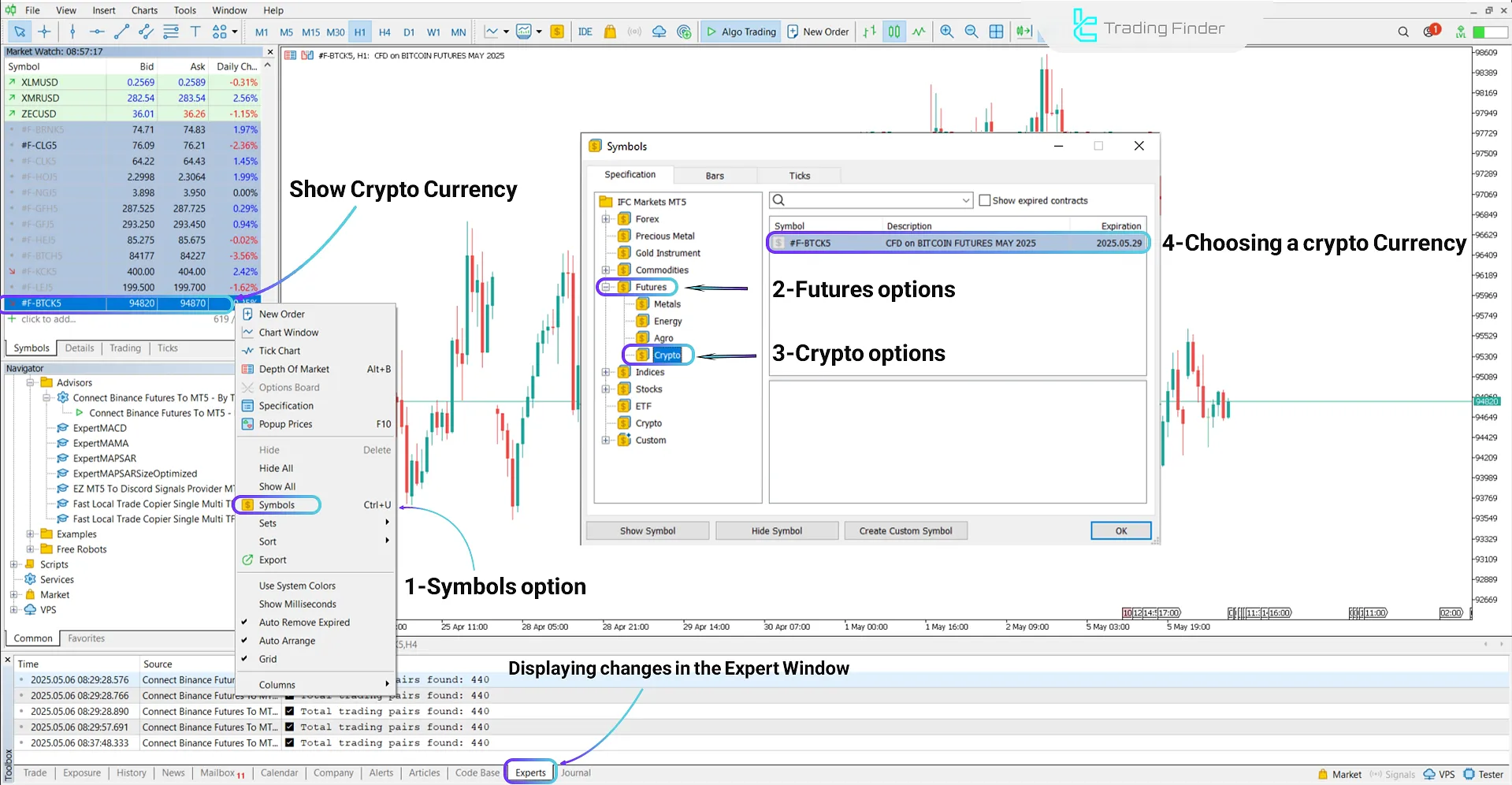Expand Scripts in the Navigator

pos(13,564)
